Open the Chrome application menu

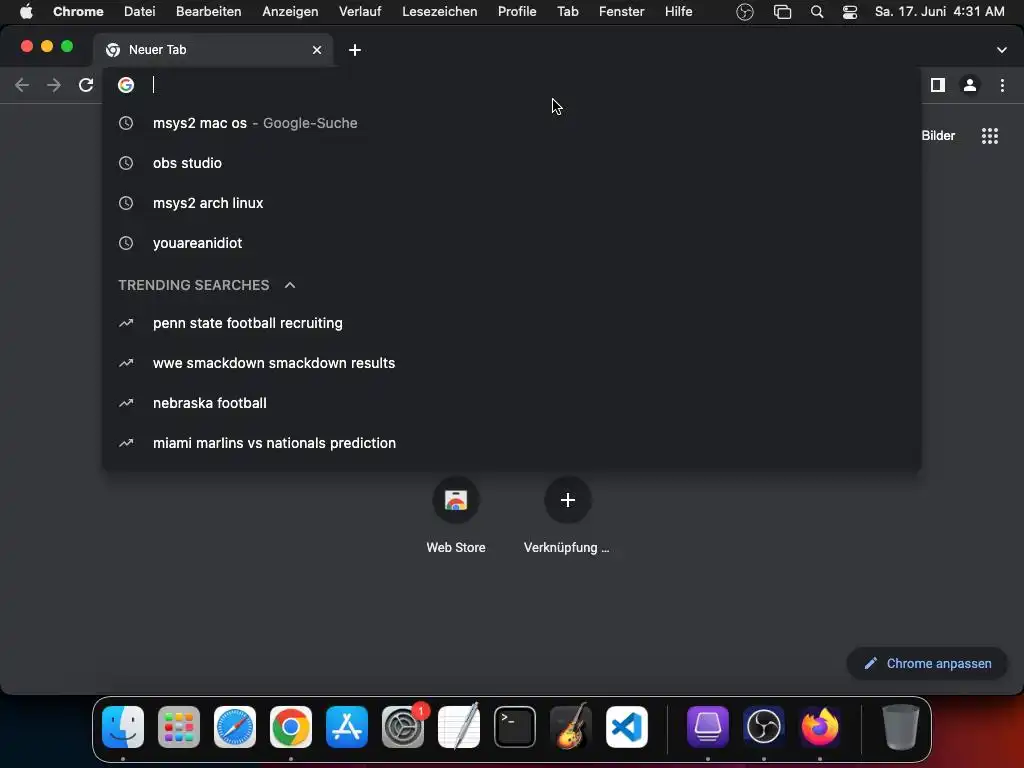coord(78,11)
